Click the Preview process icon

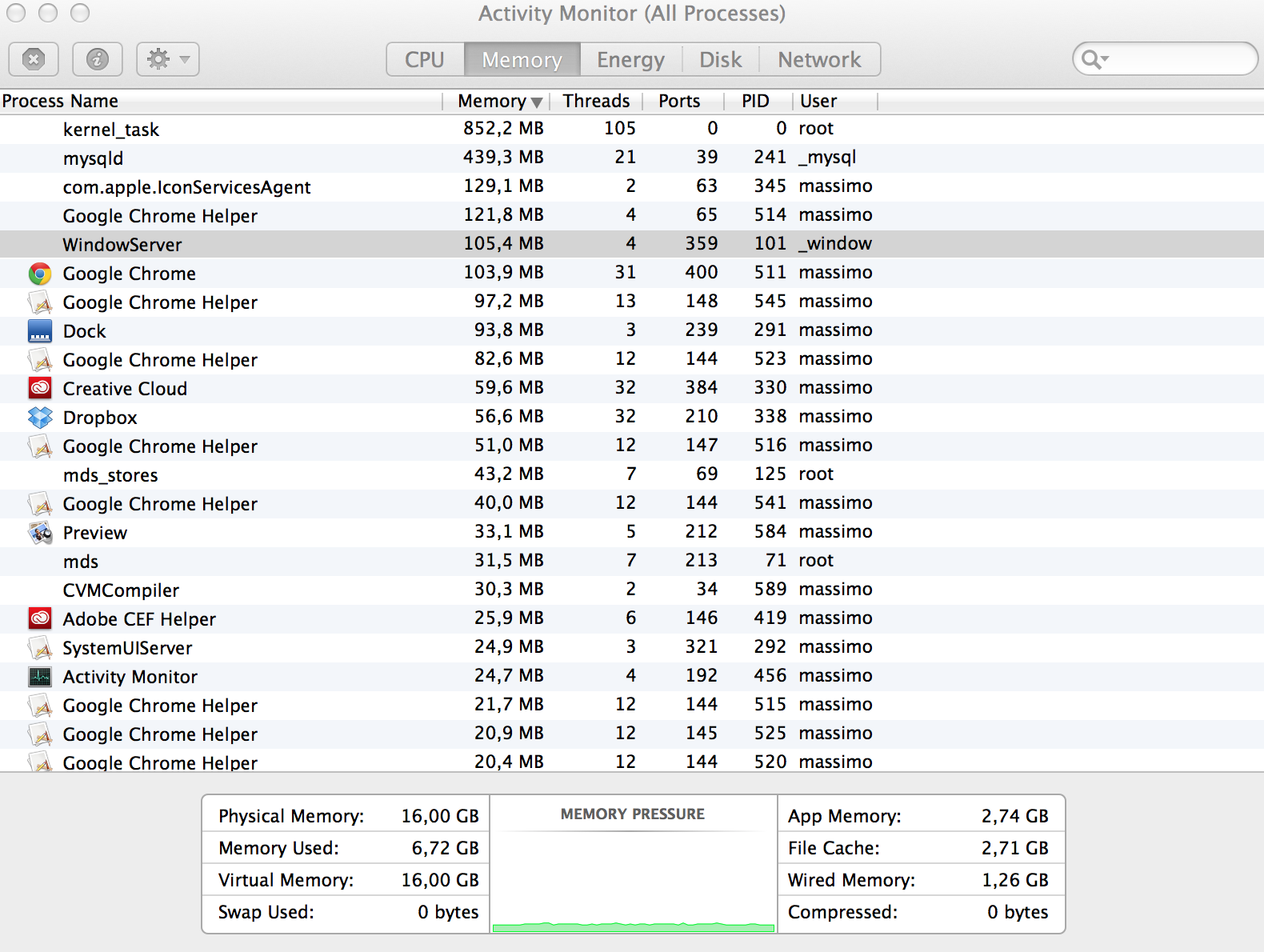point(40,533)
